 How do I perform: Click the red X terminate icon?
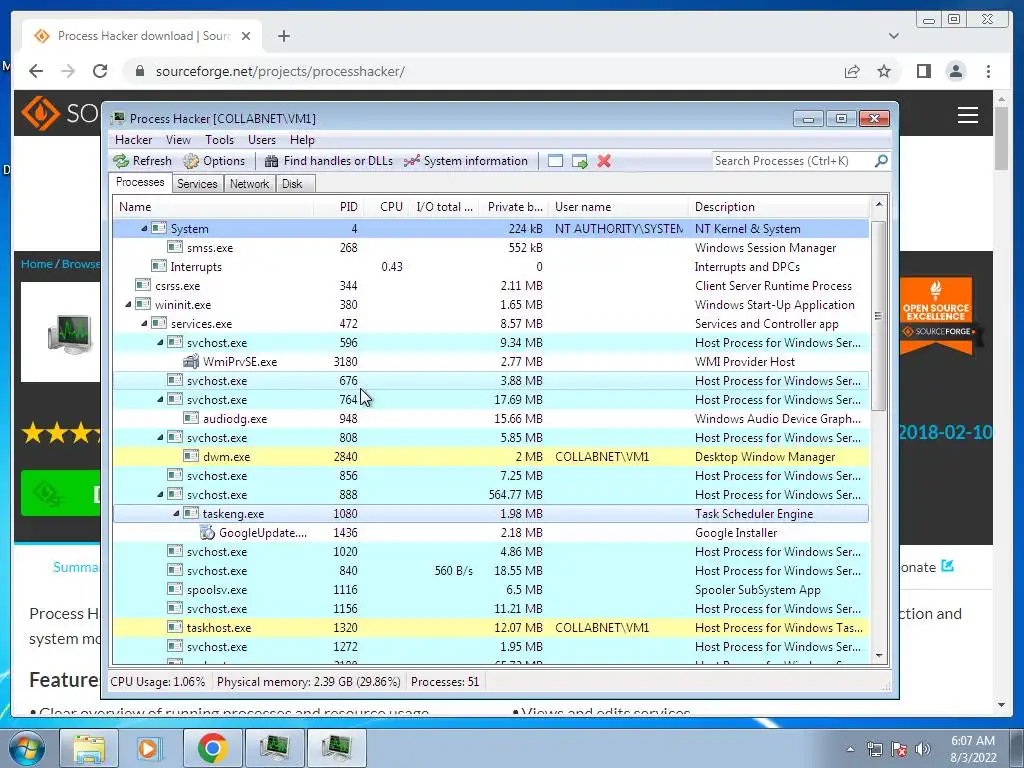[604, 161]
